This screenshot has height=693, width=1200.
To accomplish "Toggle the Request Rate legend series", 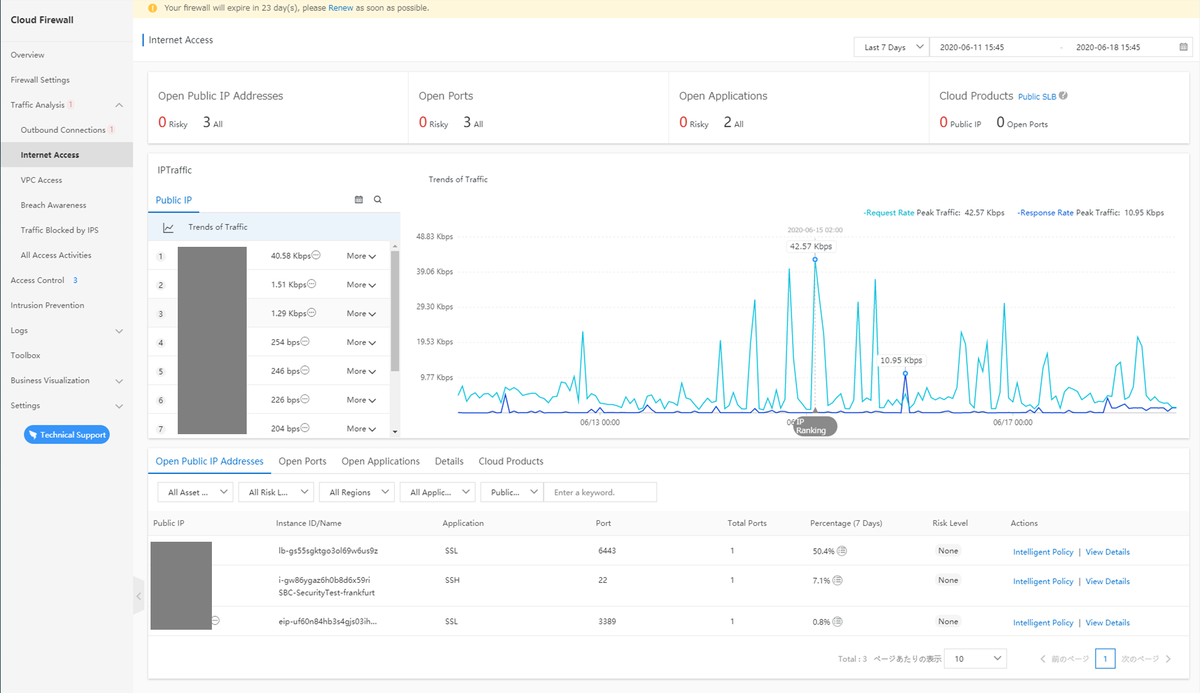I will coord(889,213).
